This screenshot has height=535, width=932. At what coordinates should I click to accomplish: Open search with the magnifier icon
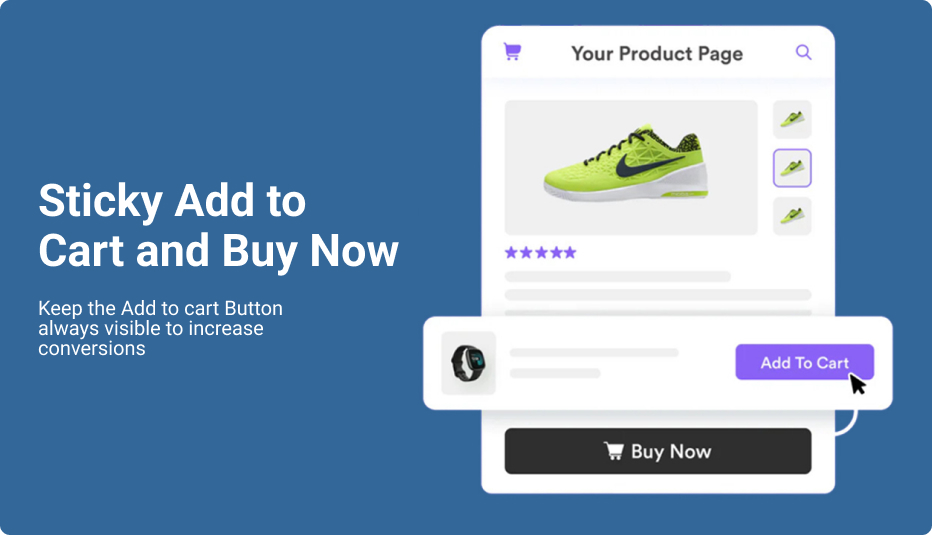(x=803, y=52)
